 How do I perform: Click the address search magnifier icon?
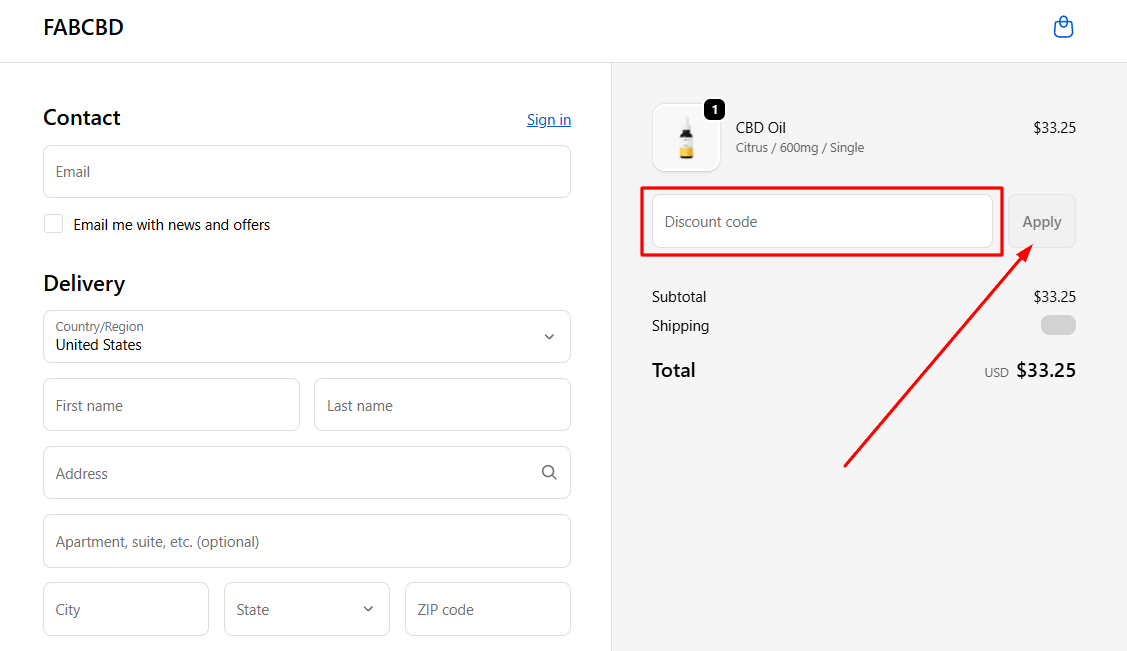pyautogui.click(x=549, y=472)
